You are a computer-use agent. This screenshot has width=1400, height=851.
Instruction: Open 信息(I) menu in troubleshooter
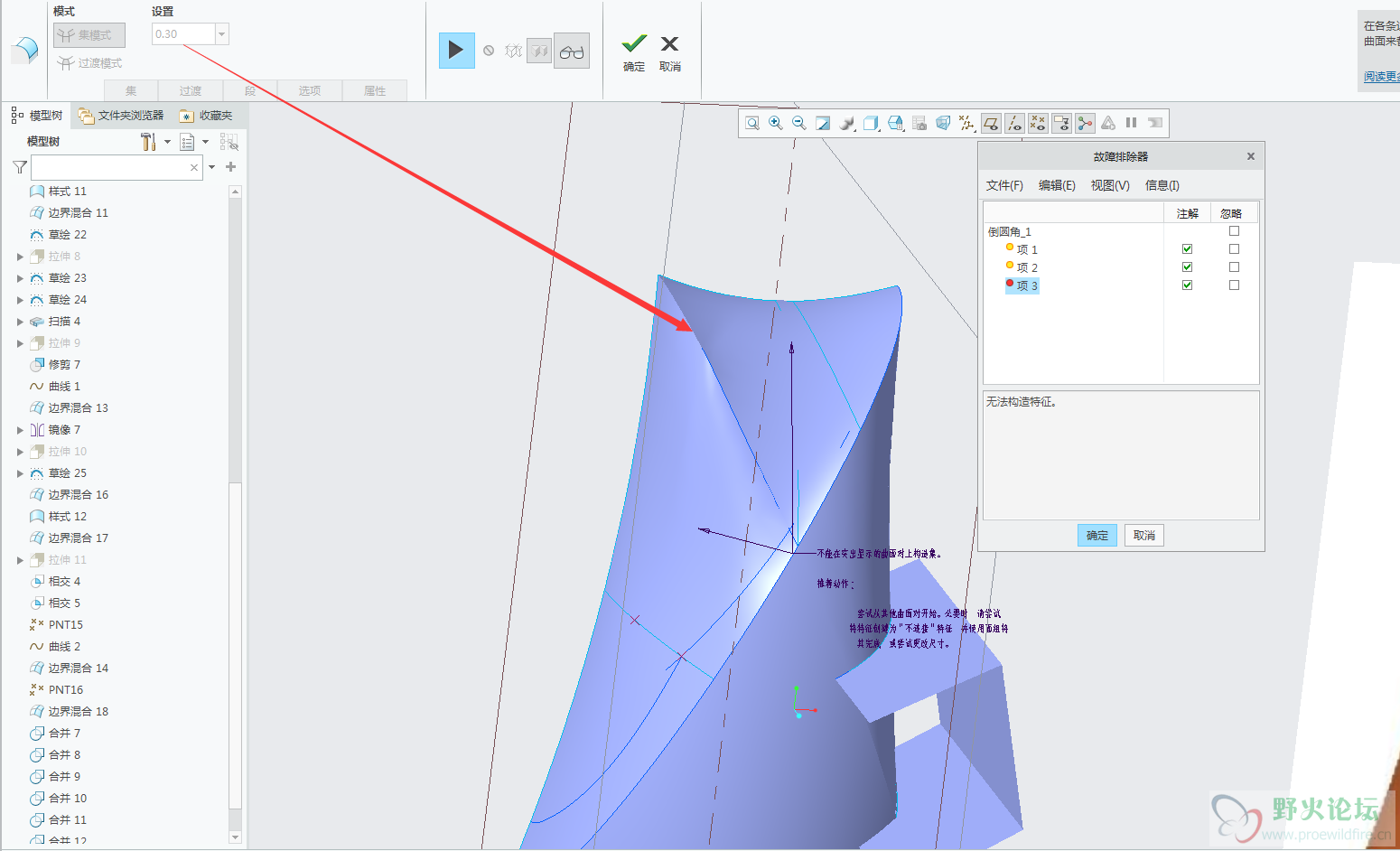1162,185
